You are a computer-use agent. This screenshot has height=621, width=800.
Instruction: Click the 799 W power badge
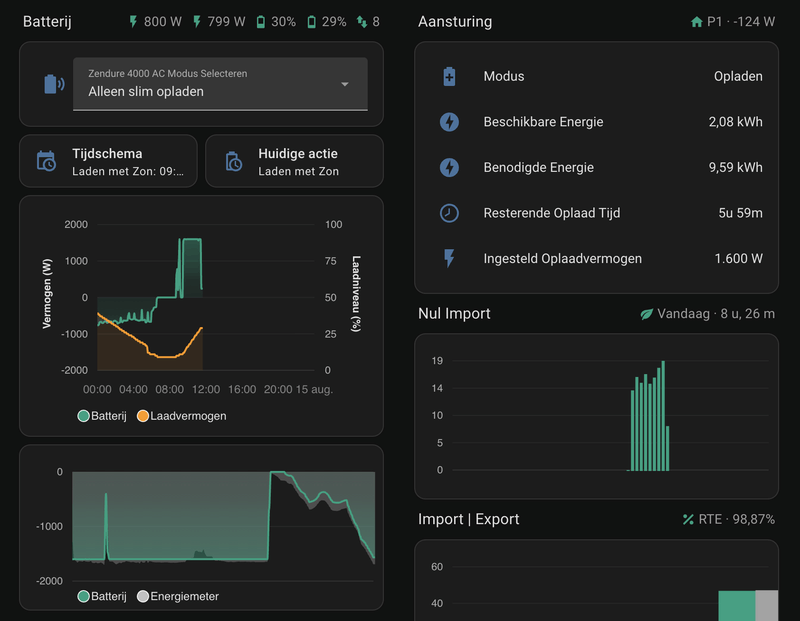click(x=219, y=22)
